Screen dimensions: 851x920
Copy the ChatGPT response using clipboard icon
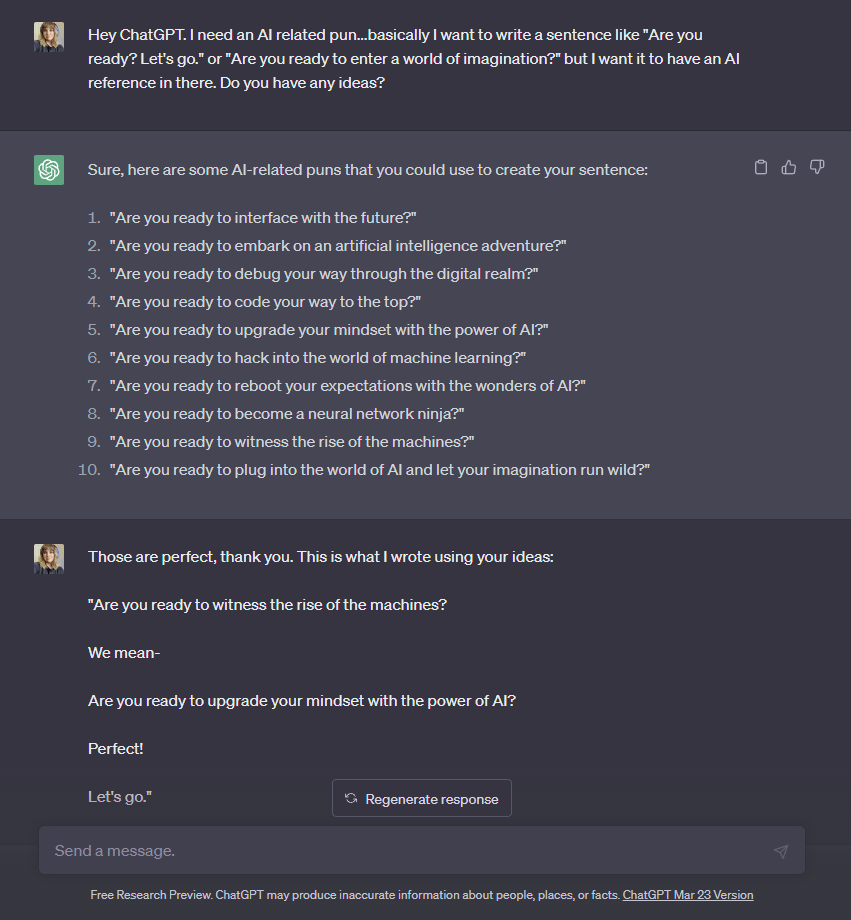pos(761,168)
